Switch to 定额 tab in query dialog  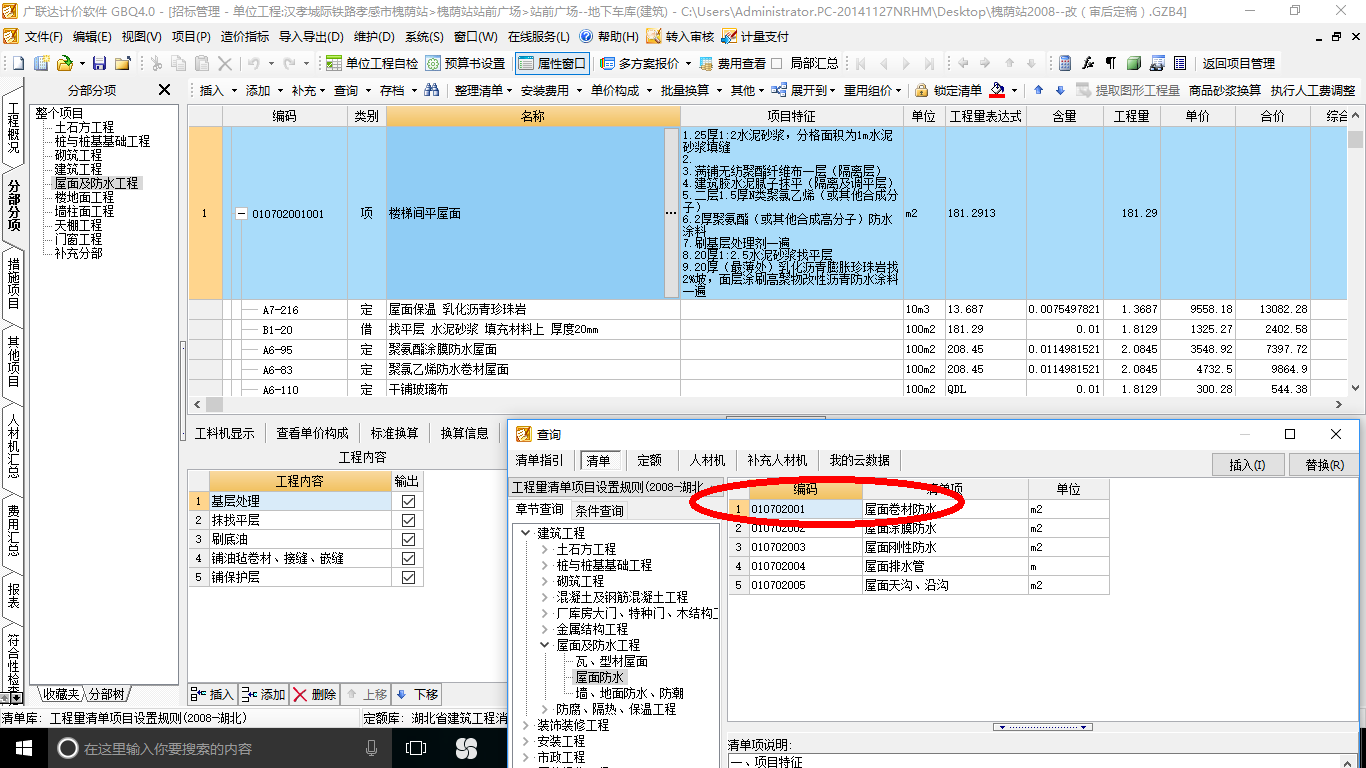(650, 460)
